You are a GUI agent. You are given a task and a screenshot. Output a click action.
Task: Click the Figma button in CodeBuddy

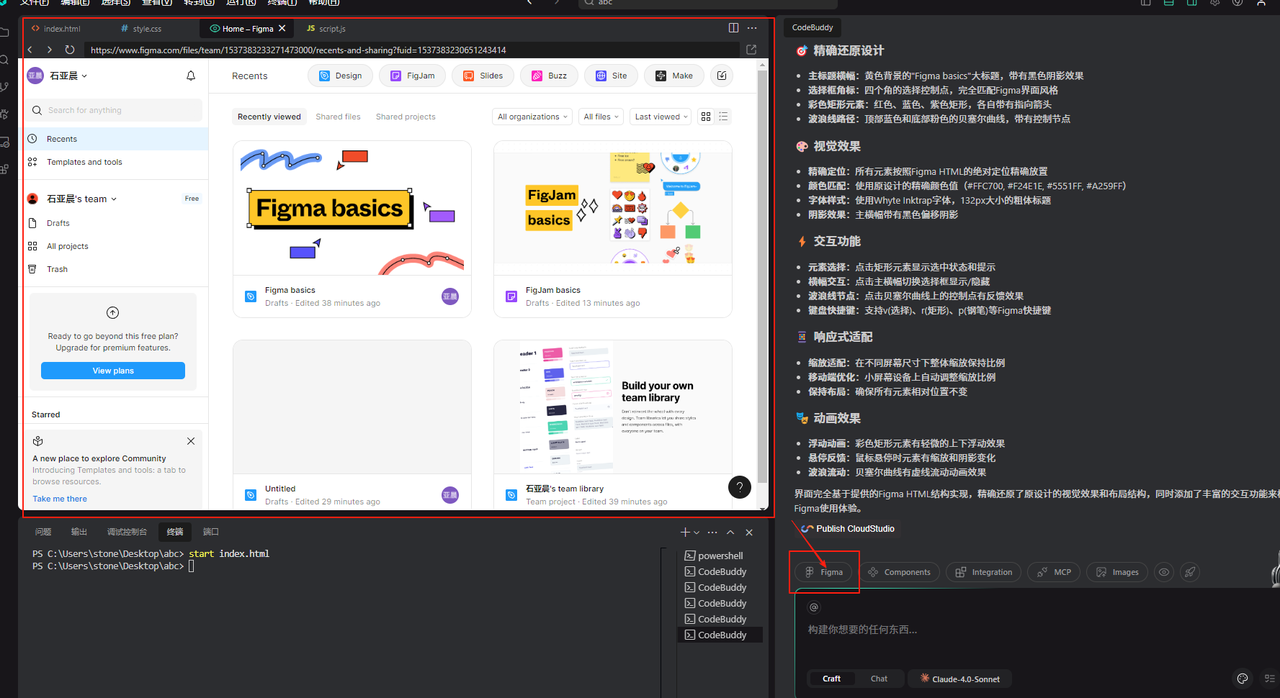(825, 572)
